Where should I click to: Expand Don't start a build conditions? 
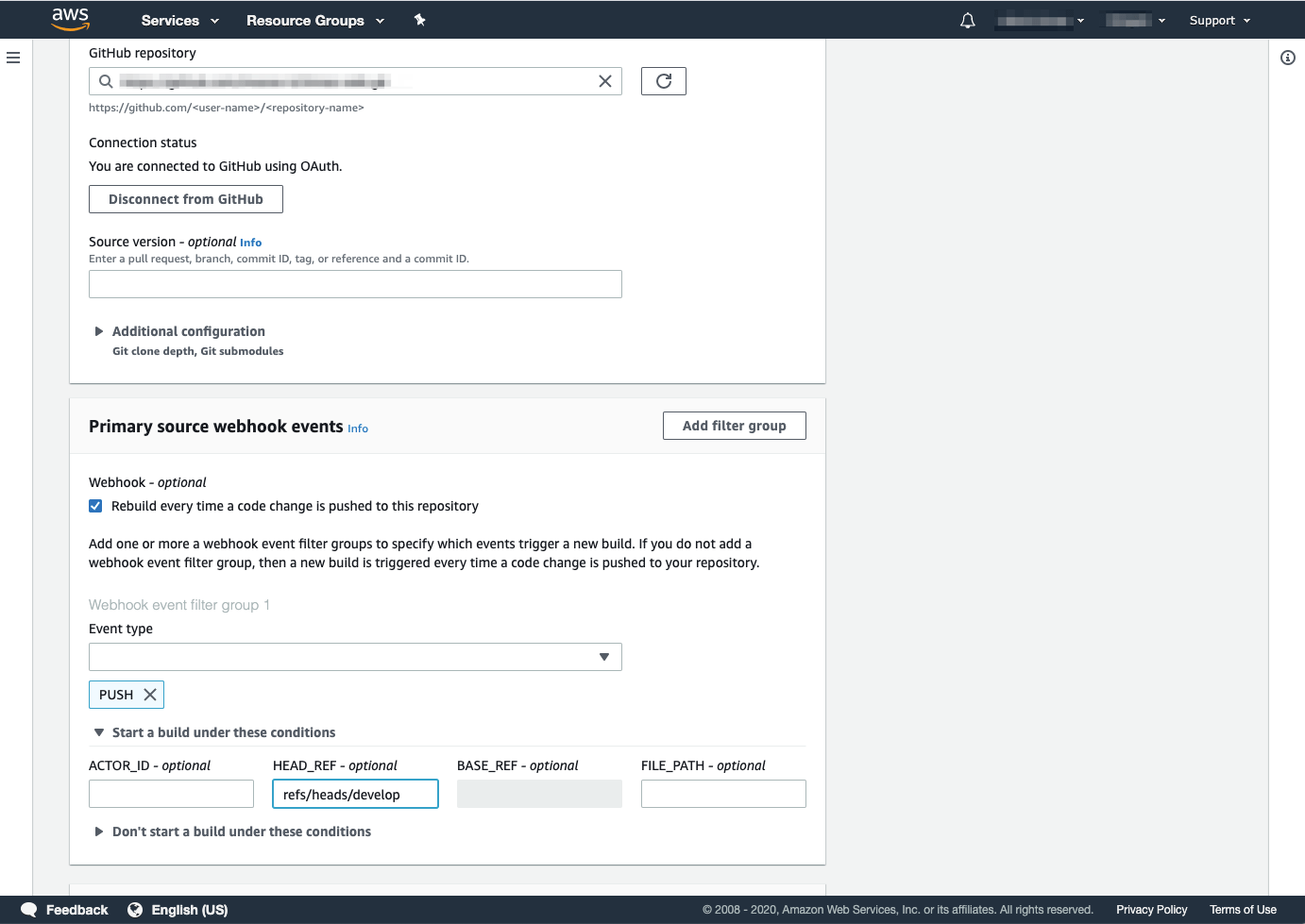pyautogui.click(x=241, y=832)
